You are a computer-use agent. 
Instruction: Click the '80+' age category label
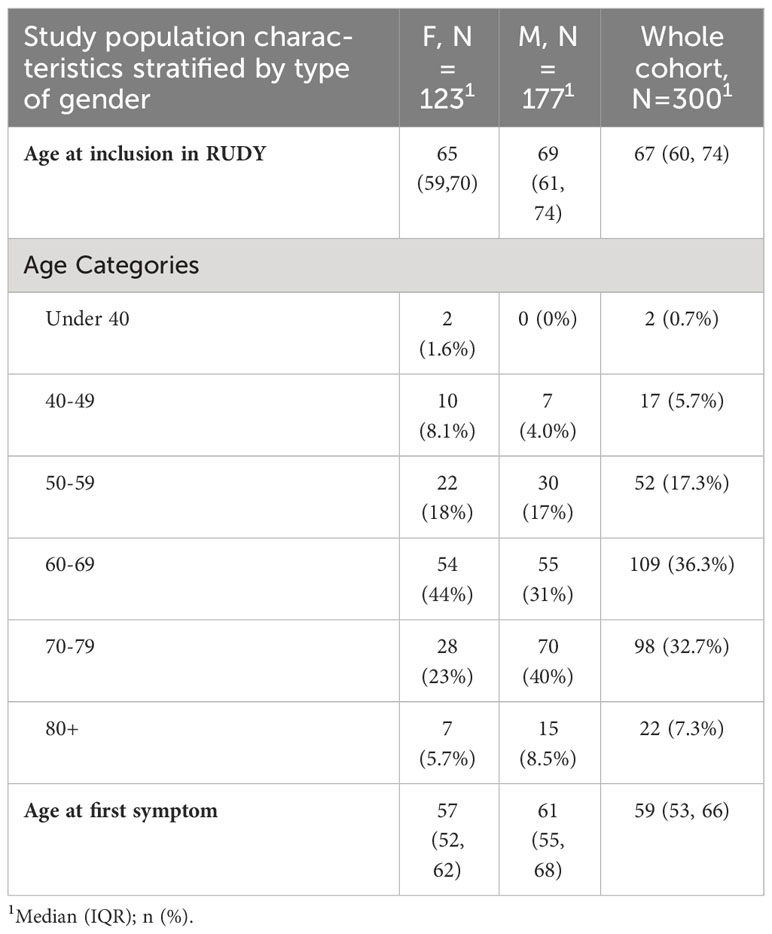tap(62, 728)
